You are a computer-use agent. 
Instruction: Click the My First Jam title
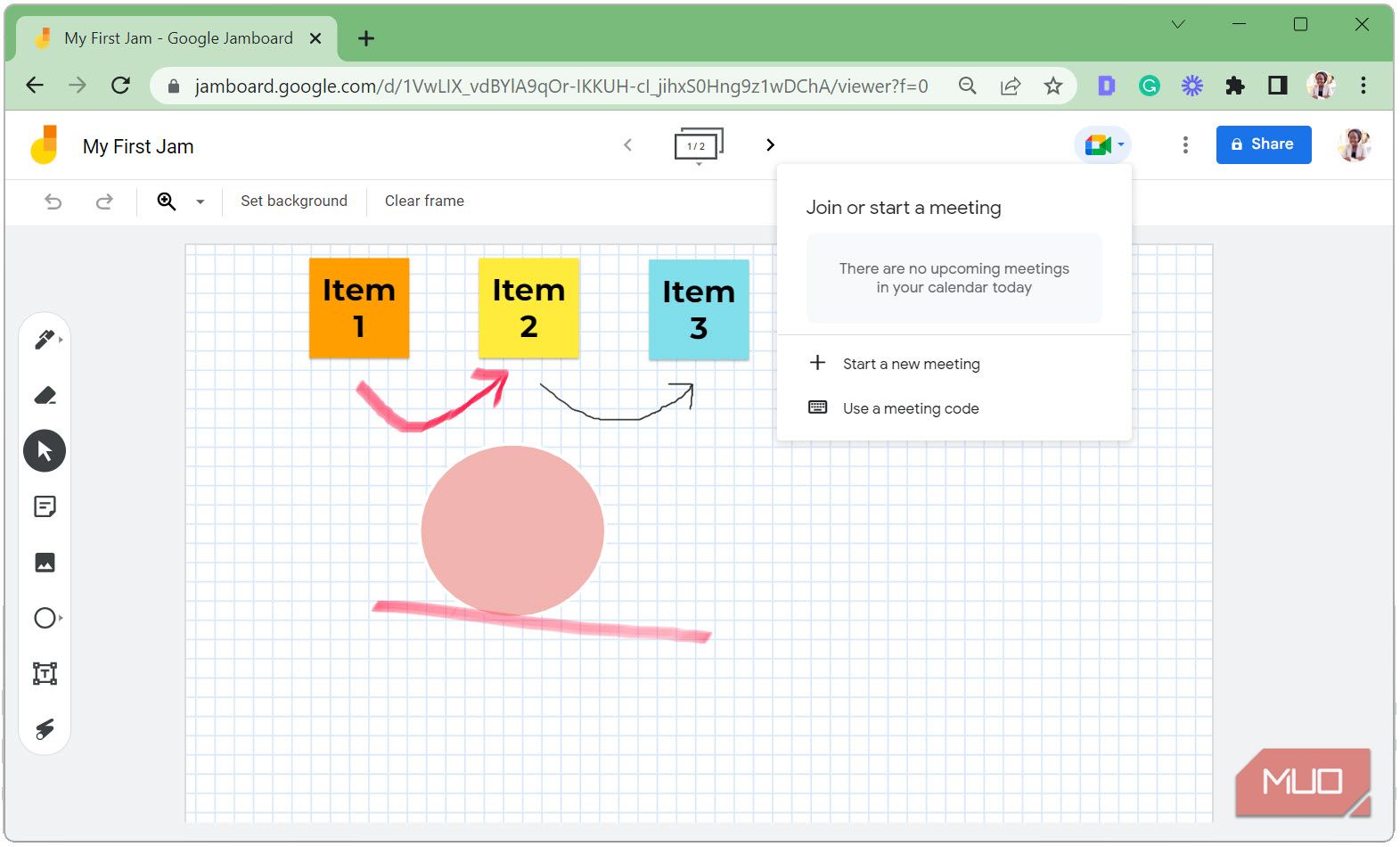click(x=138, y=146)
